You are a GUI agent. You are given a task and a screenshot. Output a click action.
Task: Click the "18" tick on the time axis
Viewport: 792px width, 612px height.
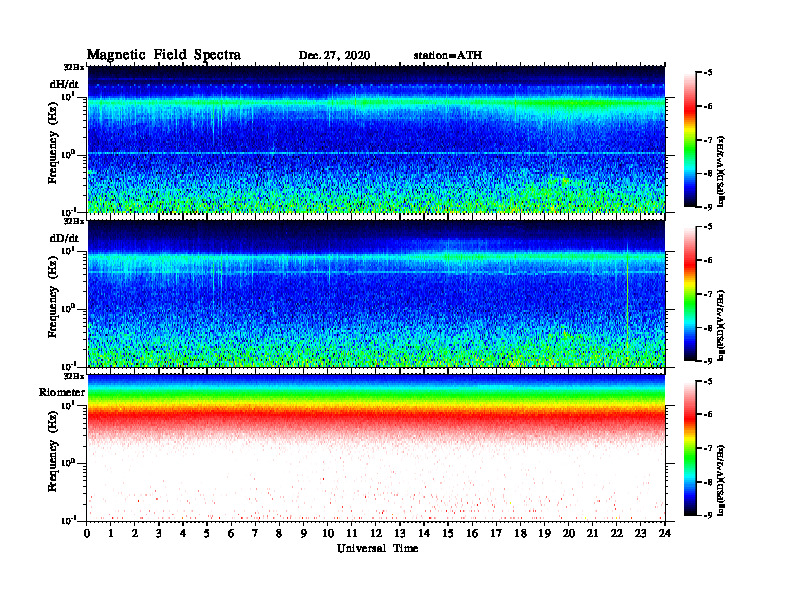520,534
